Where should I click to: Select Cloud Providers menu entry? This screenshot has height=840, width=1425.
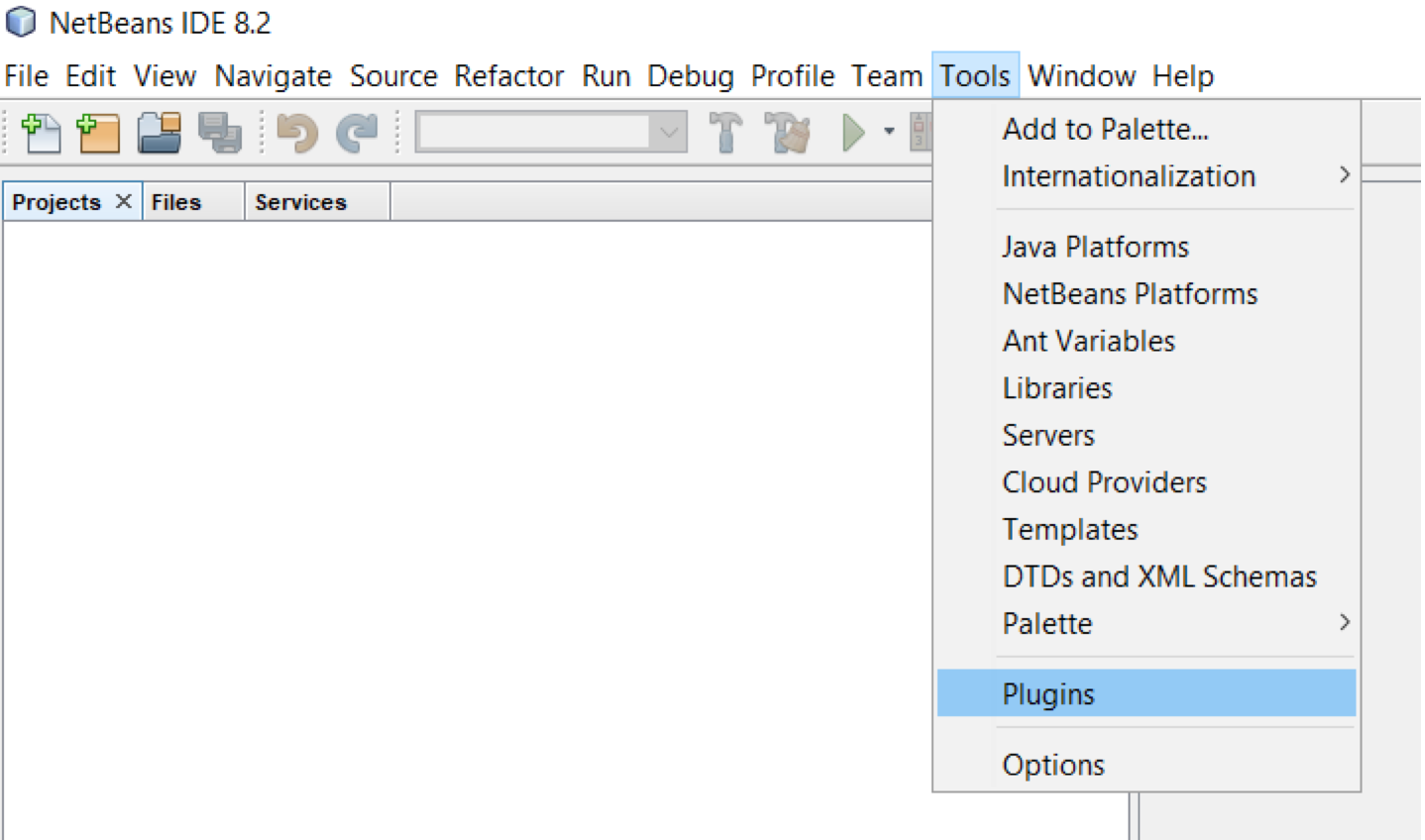point(1147,482)
